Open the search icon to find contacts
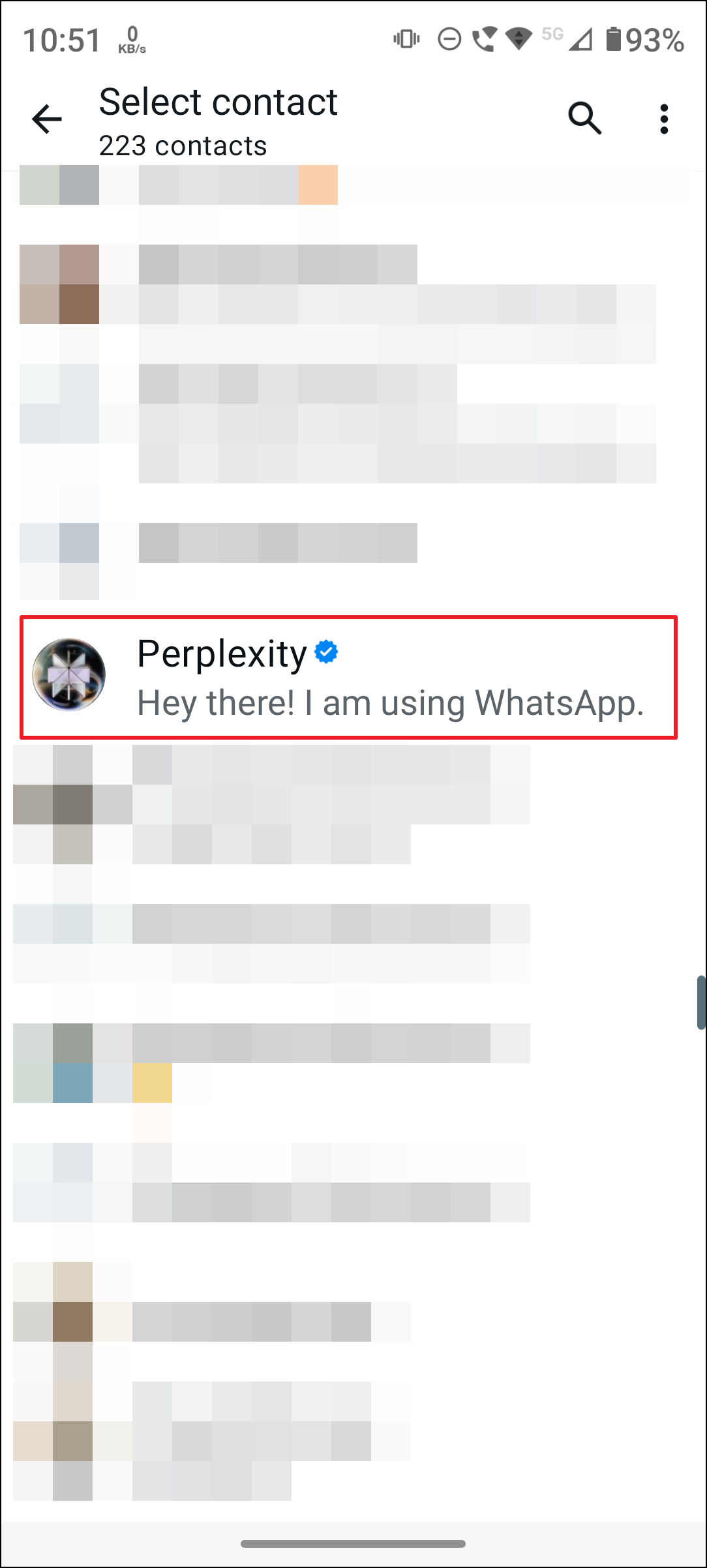Image resolution: width=707 pixels, height=1568 pixels. point(584,119)
